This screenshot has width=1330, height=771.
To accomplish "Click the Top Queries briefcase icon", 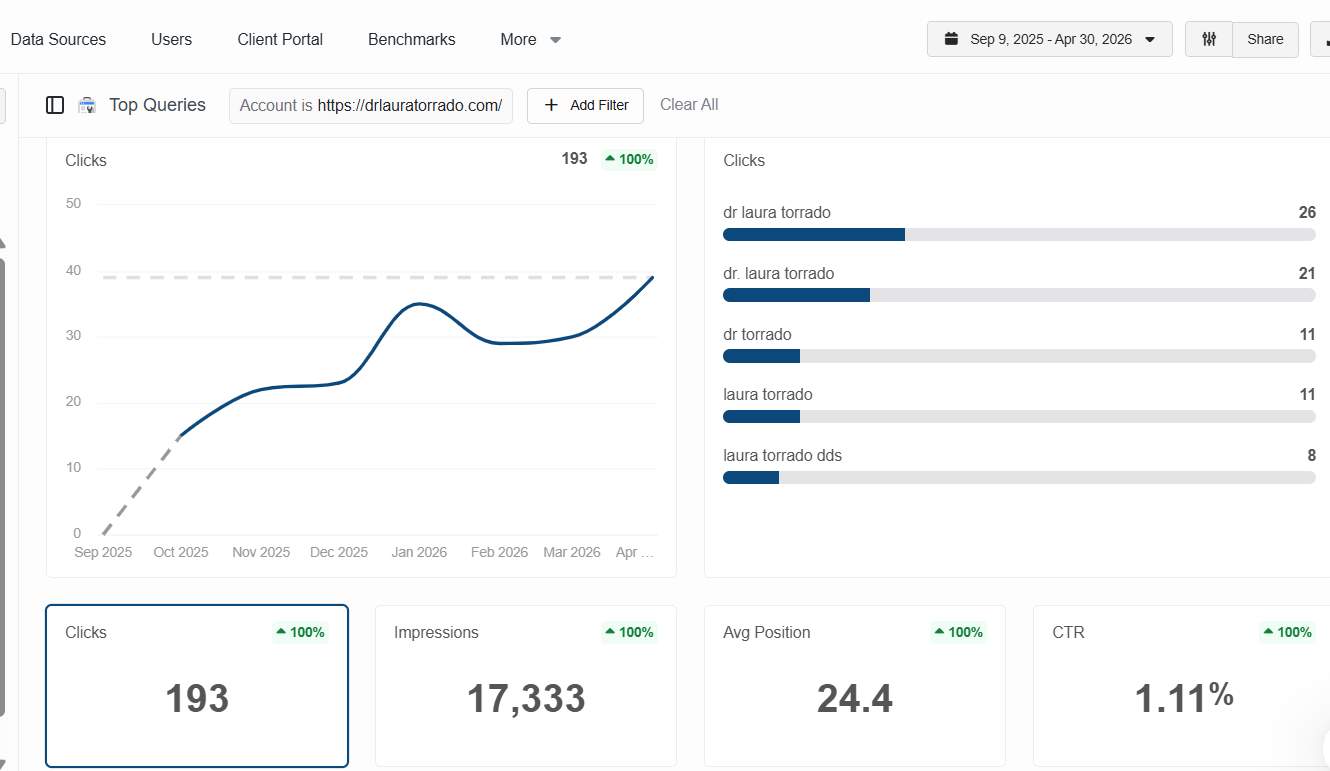I will pos(87,105).
